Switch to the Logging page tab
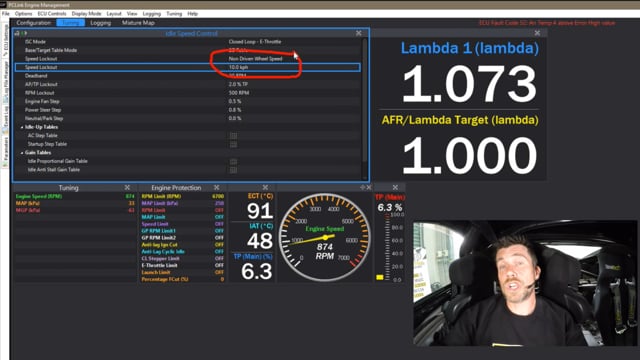 click(x=100, y=23)
